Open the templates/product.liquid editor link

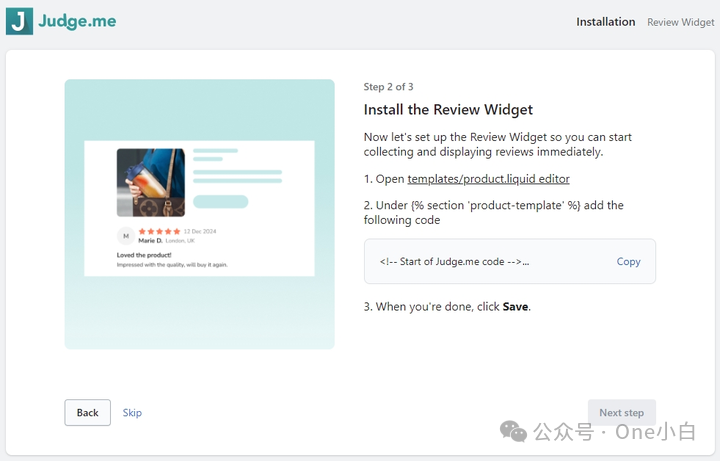(x=488, y=179)
